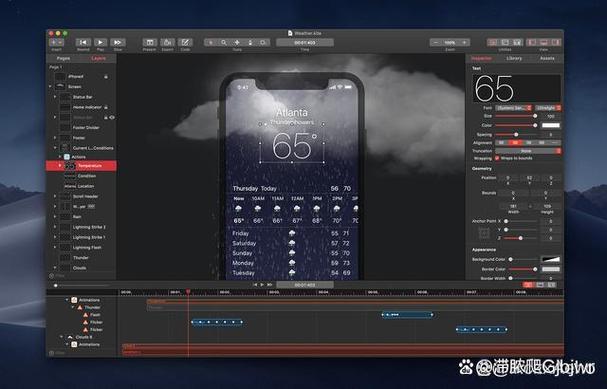The width and height of the screenshot is (607, 389).
Task: Open Present mode from the toolbar
Action: click(x=149, y=42)
